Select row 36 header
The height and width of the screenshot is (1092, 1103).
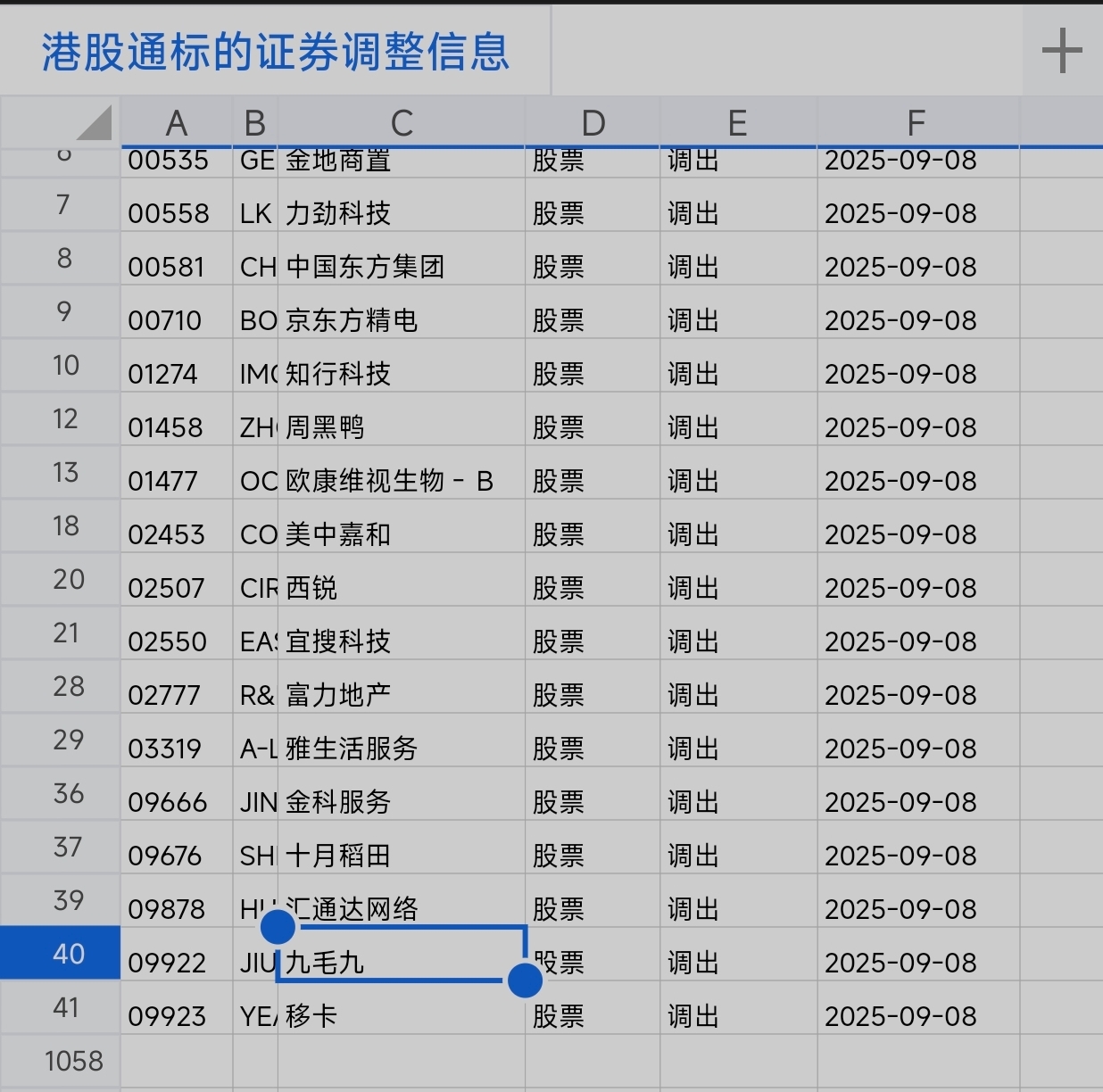click(60, 793)
